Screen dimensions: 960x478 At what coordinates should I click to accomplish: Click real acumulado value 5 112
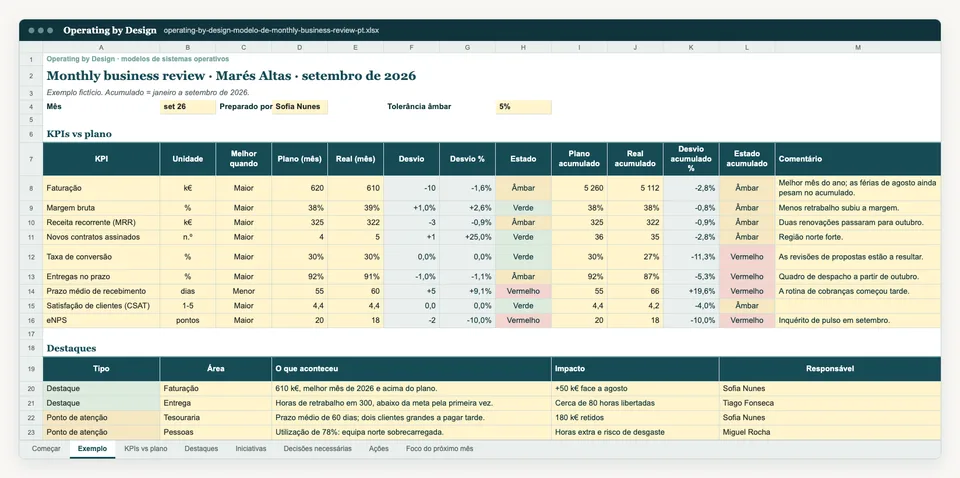(636, 189)
